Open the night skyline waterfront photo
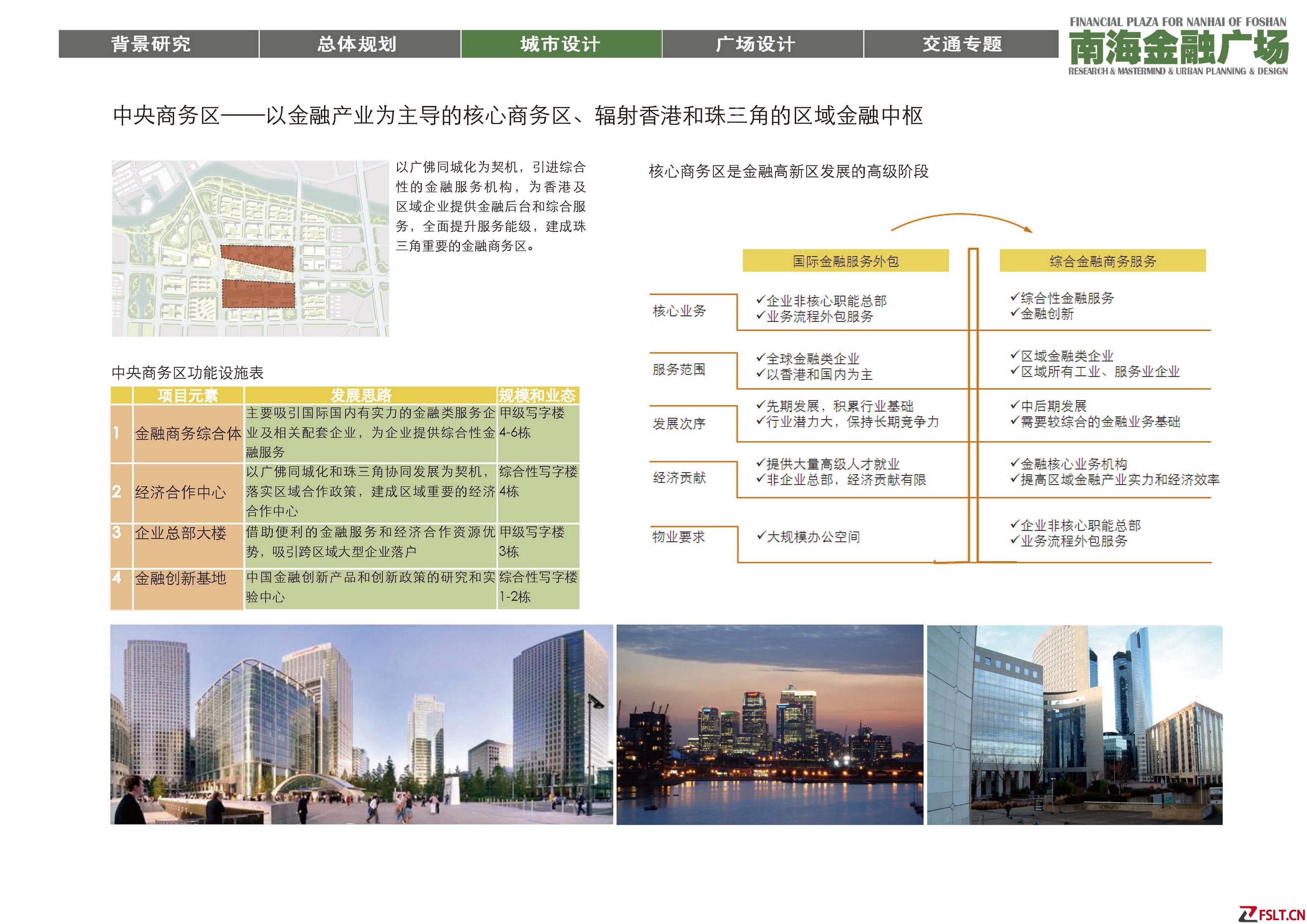Image resolution: width=1307 pixels, height=924 pixels. click(770, 724)
